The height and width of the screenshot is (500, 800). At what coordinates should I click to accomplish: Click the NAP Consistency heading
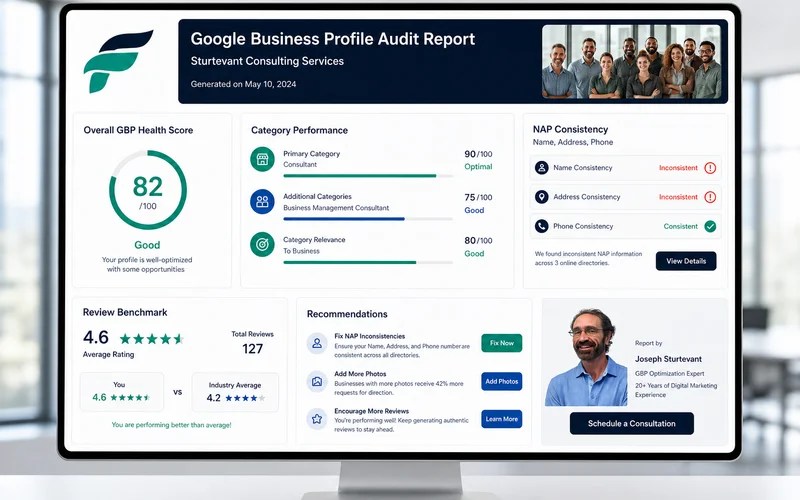tap(570, 130)
